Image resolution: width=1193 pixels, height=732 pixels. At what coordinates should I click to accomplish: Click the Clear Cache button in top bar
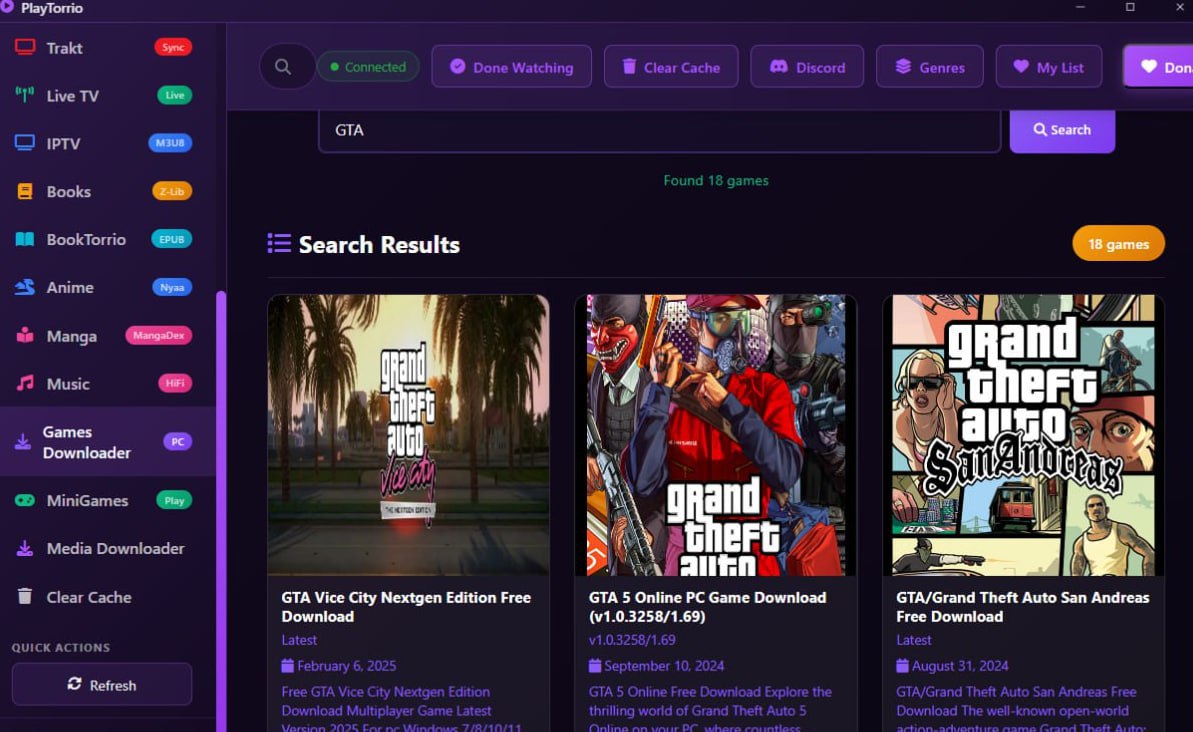[671, 67]
